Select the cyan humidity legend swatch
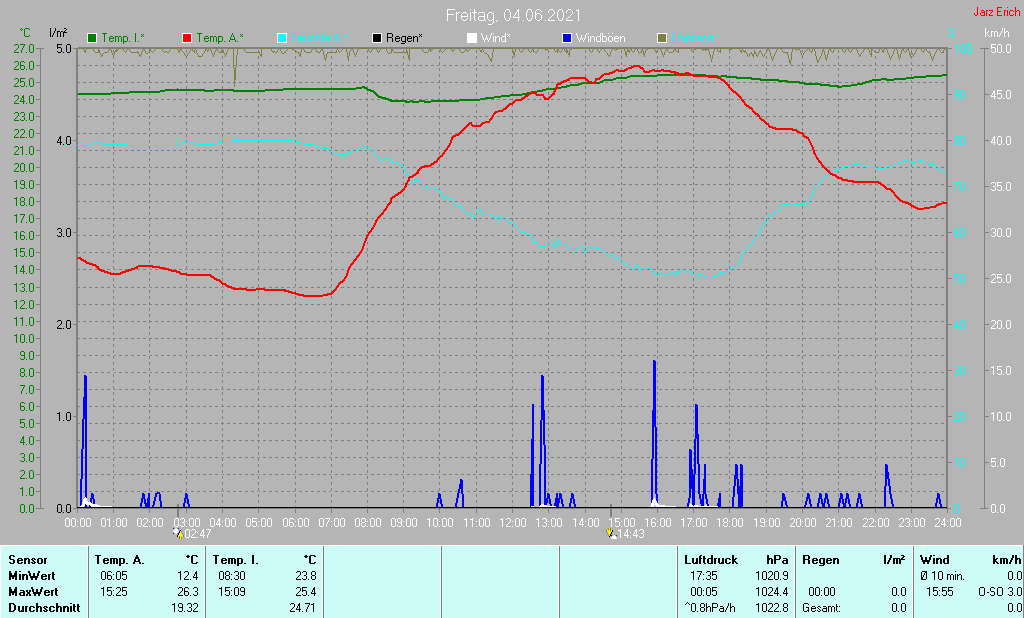 281,38
